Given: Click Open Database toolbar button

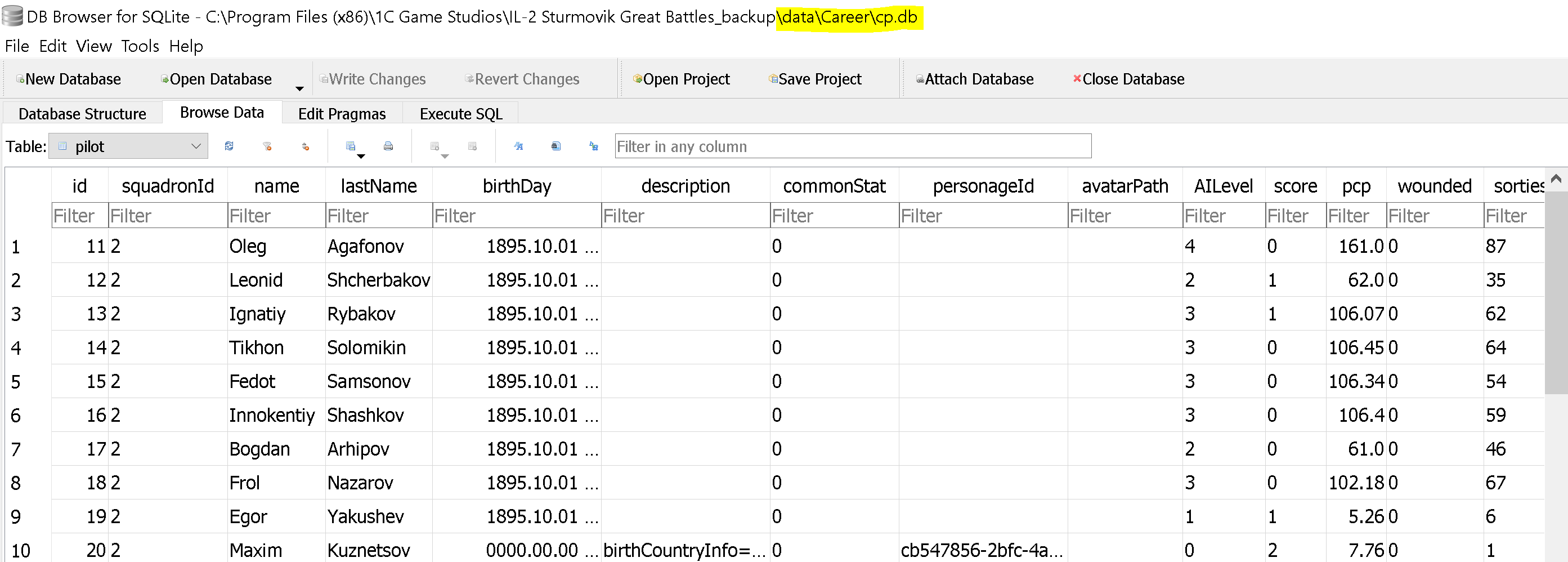Looking at the screenshot, I should coord(216,79).
